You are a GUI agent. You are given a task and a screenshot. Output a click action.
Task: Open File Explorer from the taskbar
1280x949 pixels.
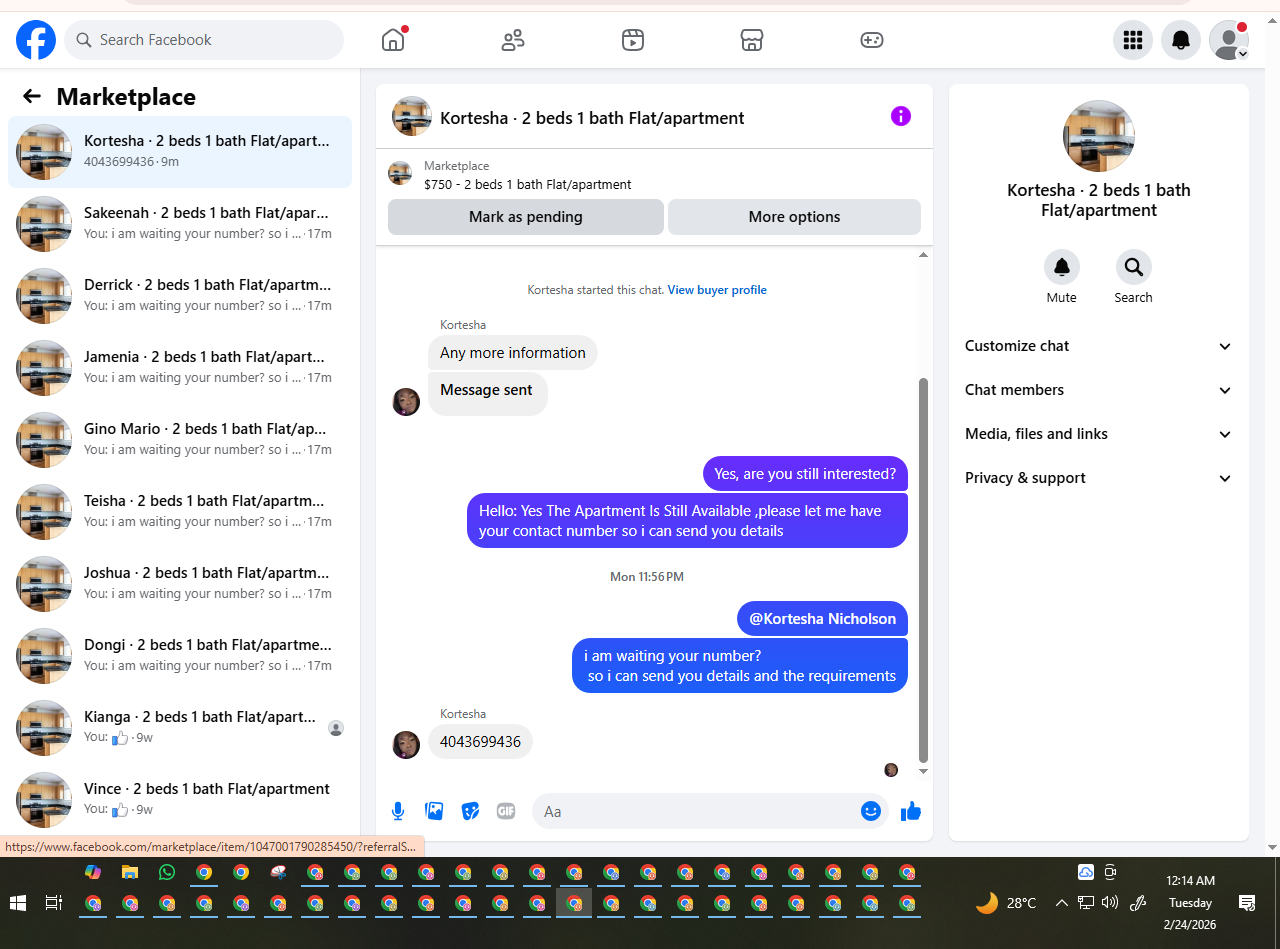[x=130, y=872]
